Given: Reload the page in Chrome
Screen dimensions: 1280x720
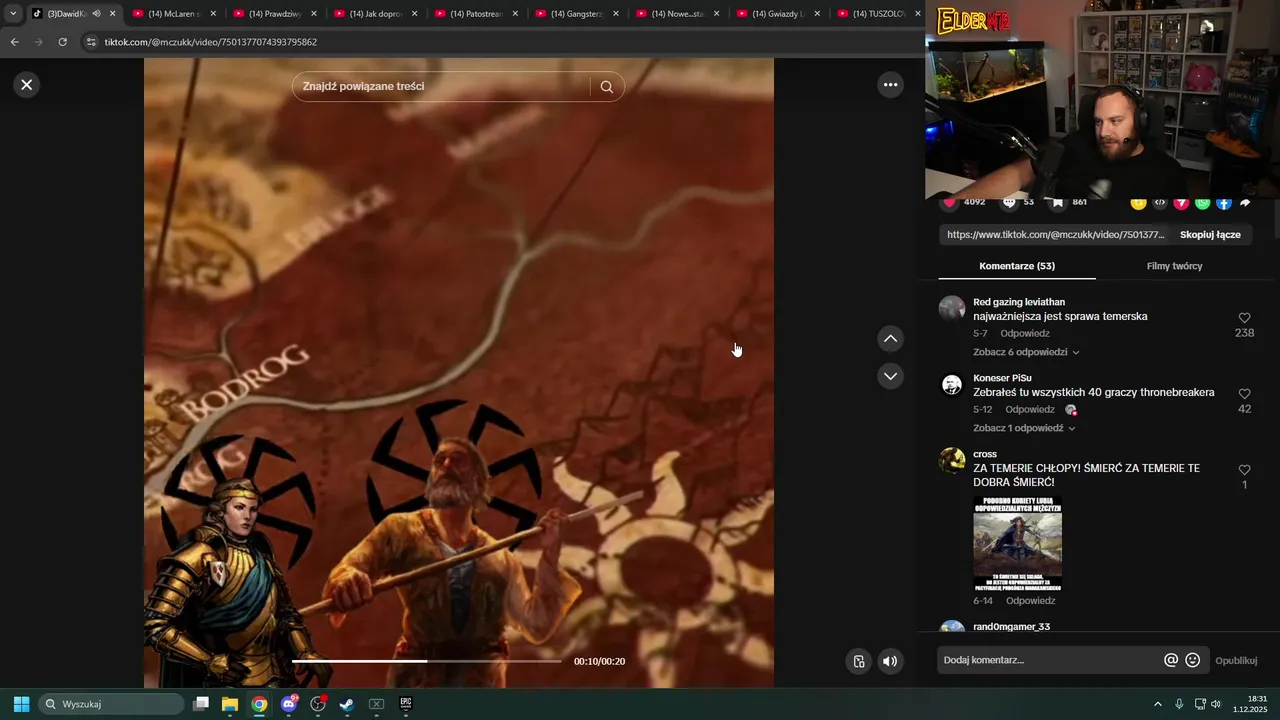Looking at the screenshot, I should coord(62,42).
